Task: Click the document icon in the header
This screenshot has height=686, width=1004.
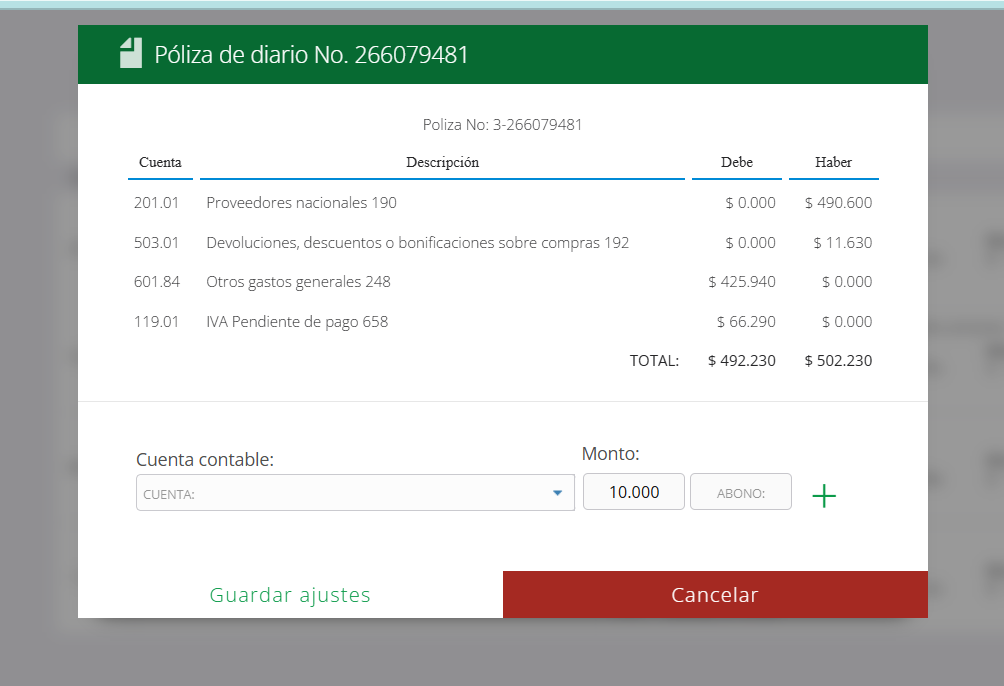Action: point(131,53)
